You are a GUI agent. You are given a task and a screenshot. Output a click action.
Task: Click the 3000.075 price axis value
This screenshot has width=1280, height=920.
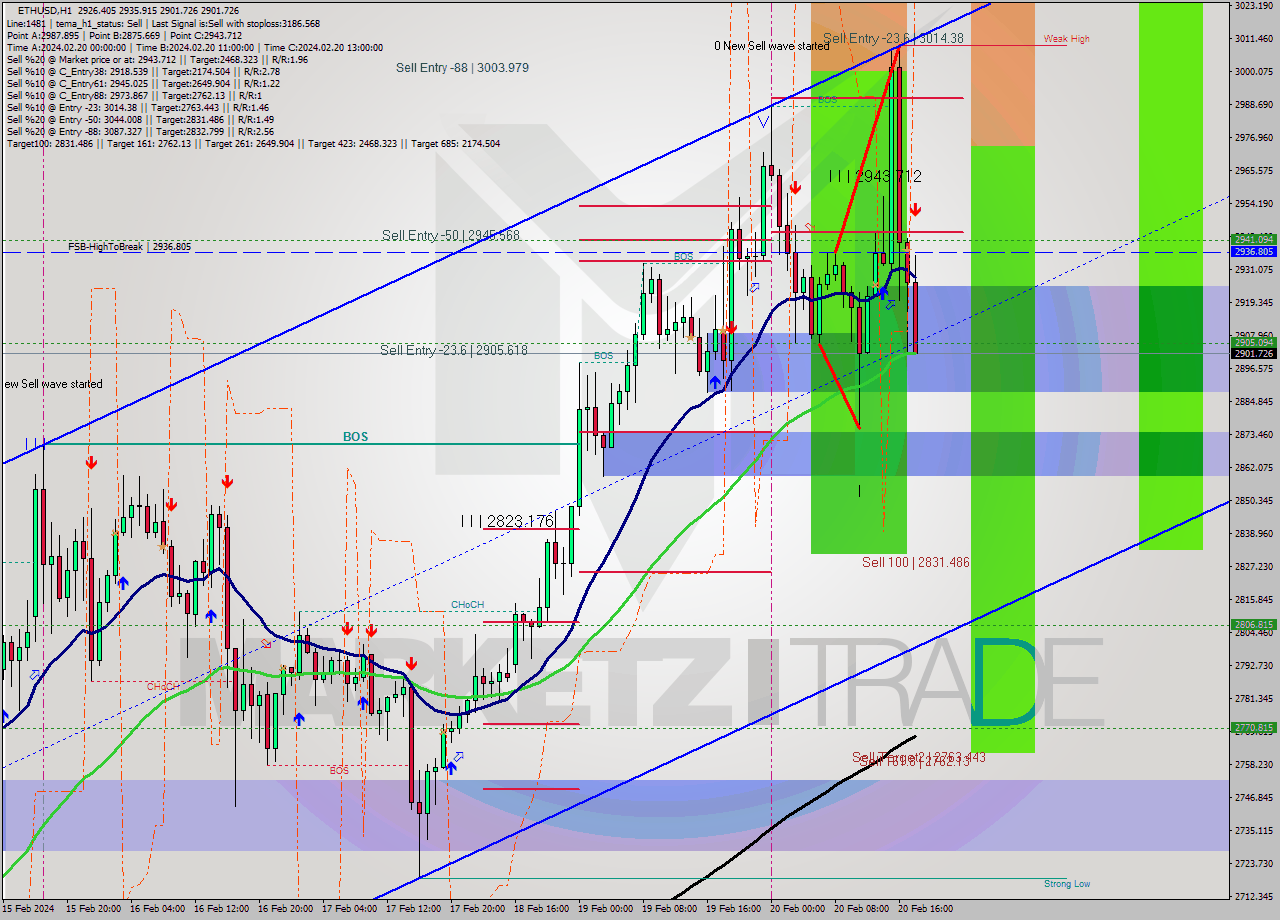pos(1253,72)
